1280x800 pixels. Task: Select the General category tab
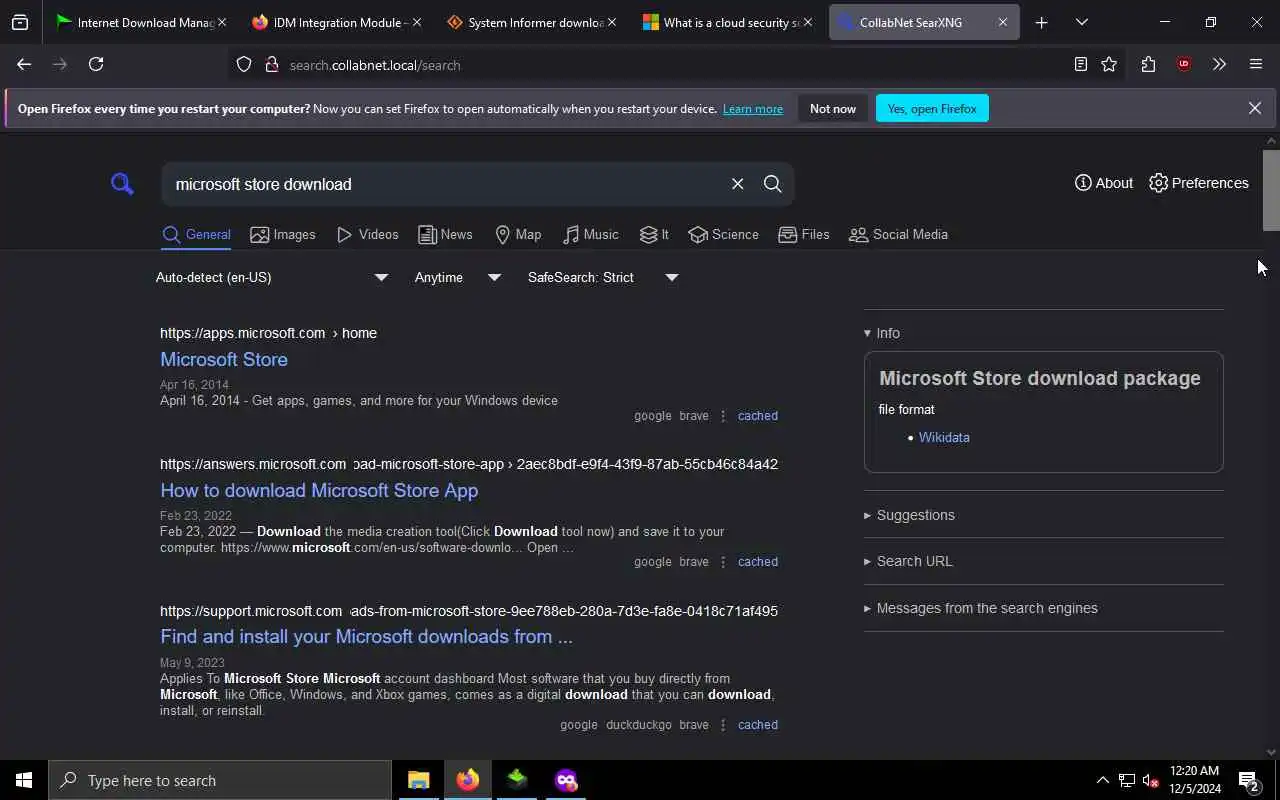click(x=196, y=235)
